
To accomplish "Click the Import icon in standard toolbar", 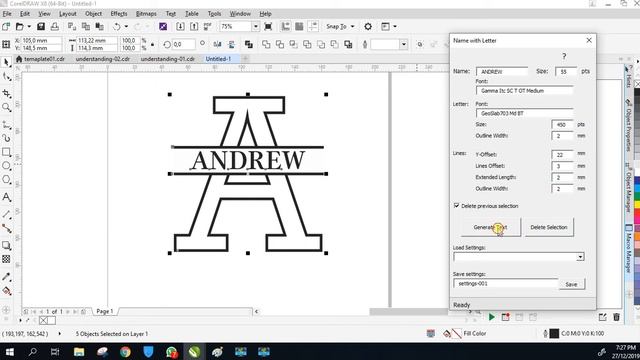I will [x=180, y=27].
